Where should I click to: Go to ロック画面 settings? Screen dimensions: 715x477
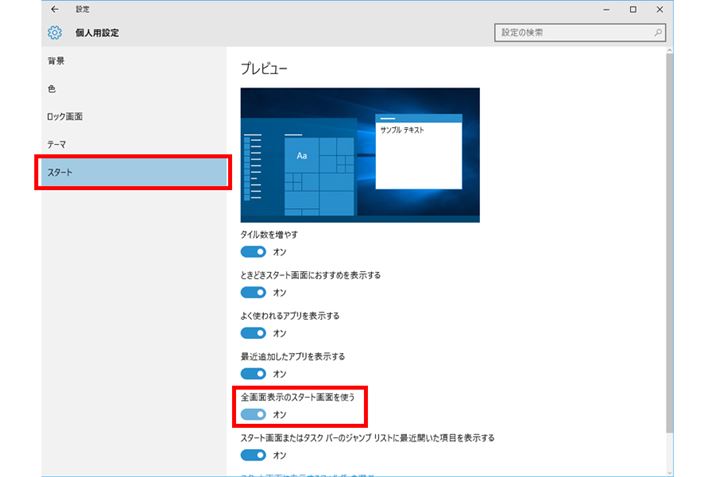coord(65,117)
